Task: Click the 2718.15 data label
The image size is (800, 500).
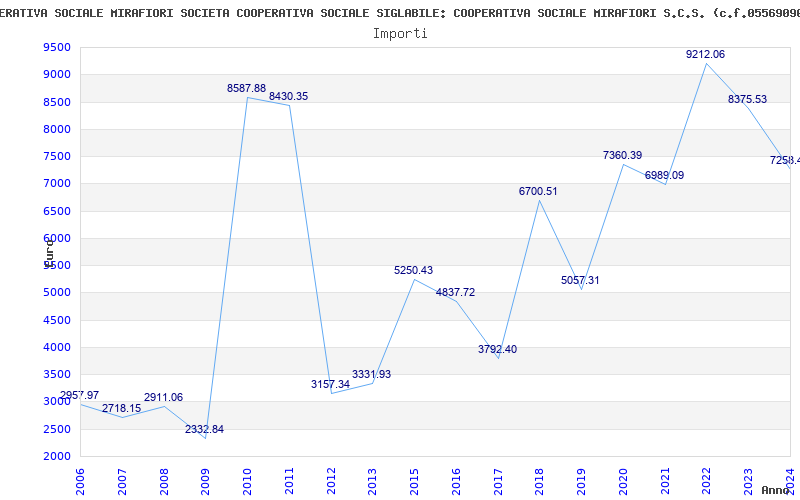Action: (x=121, y=409)
